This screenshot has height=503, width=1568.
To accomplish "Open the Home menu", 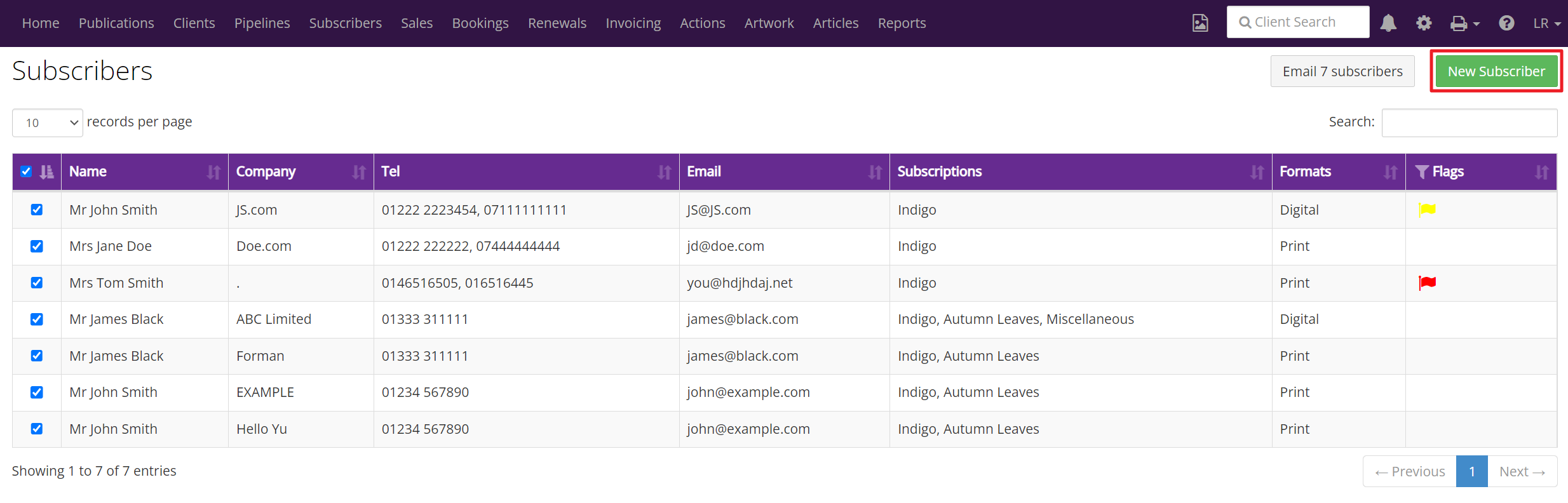I will pyautogui.click(x=41, y=23).
